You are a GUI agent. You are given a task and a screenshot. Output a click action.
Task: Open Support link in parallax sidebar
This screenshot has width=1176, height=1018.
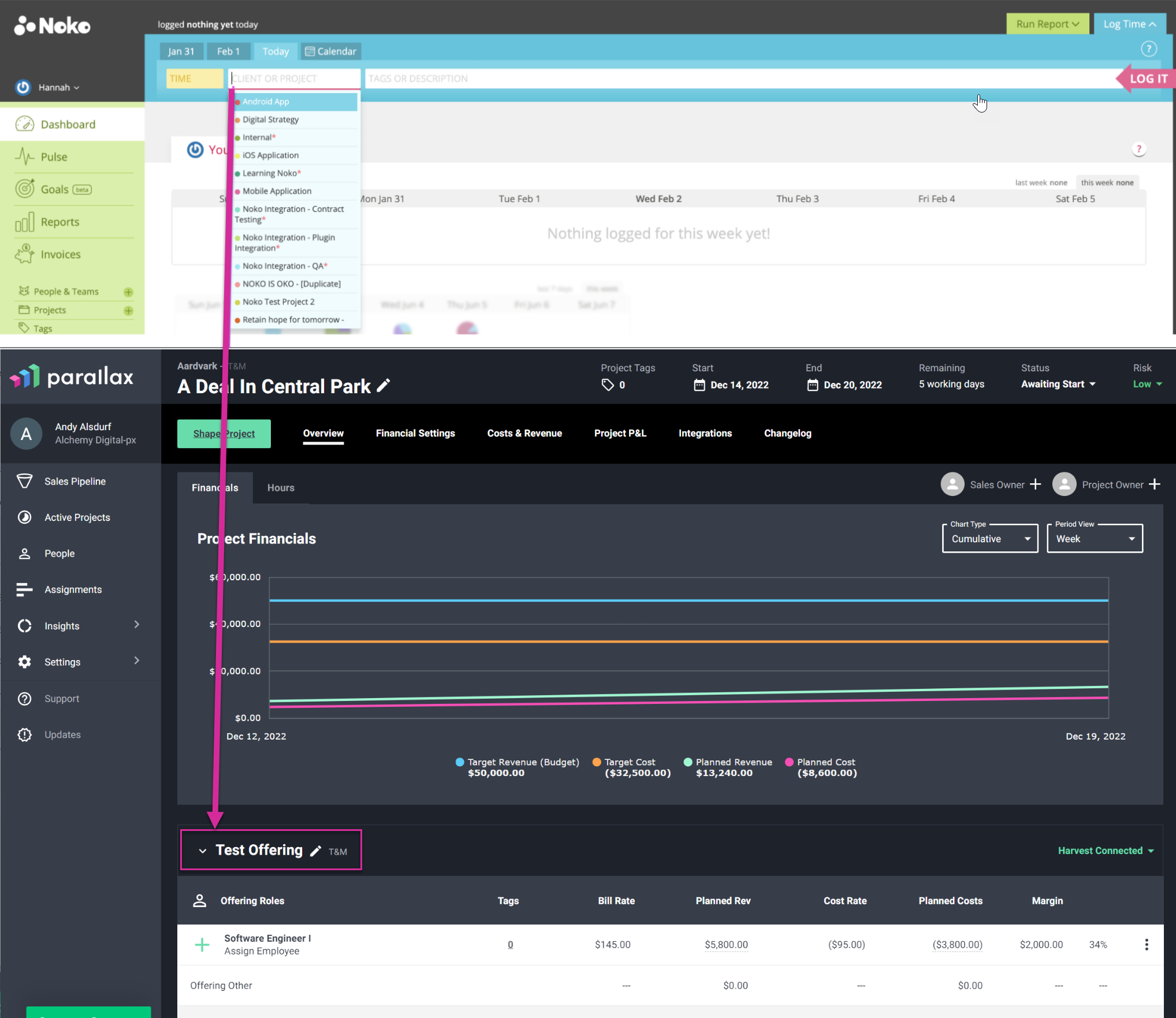pyautogui.click(x=62, y=698)
